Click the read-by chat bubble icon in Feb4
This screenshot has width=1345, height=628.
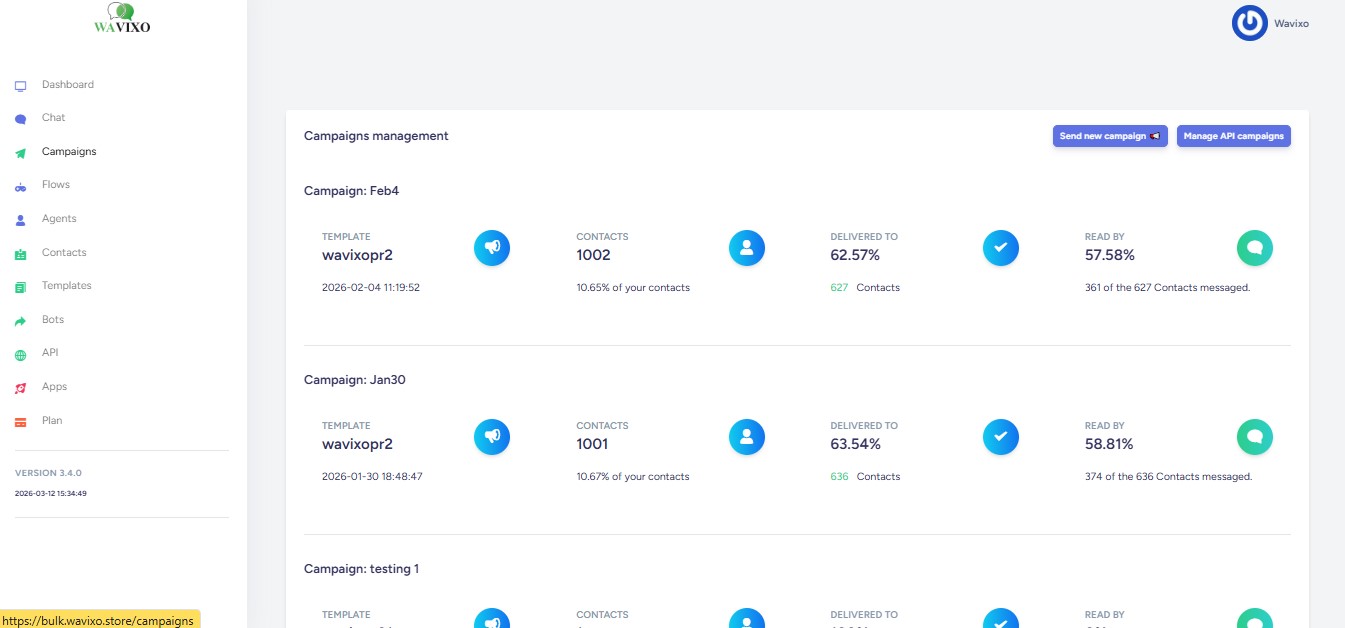[1254, 247]
